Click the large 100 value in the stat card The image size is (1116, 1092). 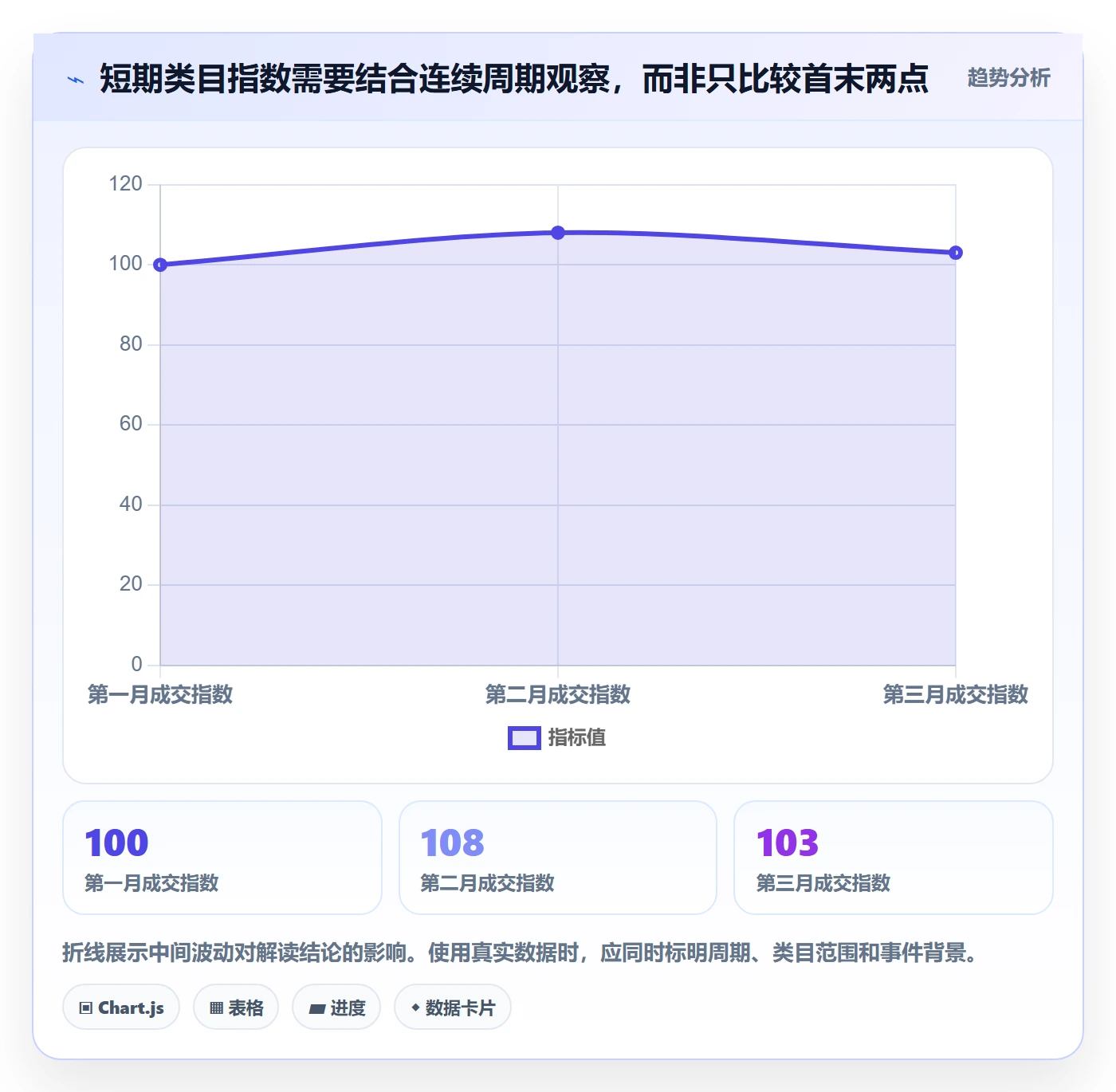tap(116, 843)
